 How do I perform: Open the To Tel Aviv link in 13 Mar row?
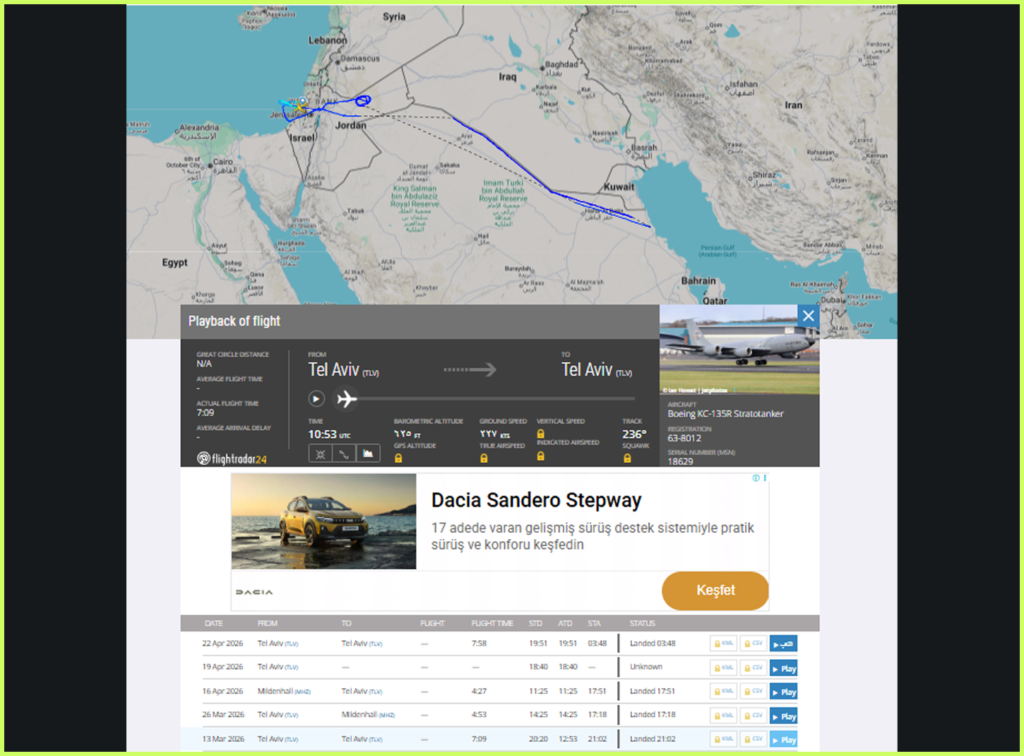(362, 739)
